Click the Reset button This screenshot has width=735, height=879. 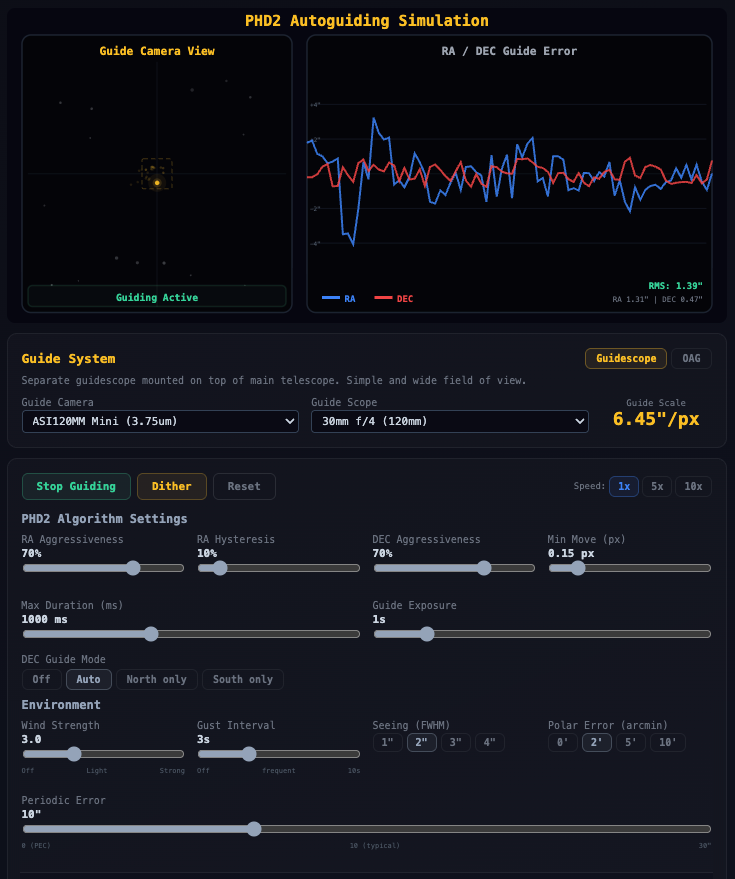pyautogui.click(x=244, y=486)
